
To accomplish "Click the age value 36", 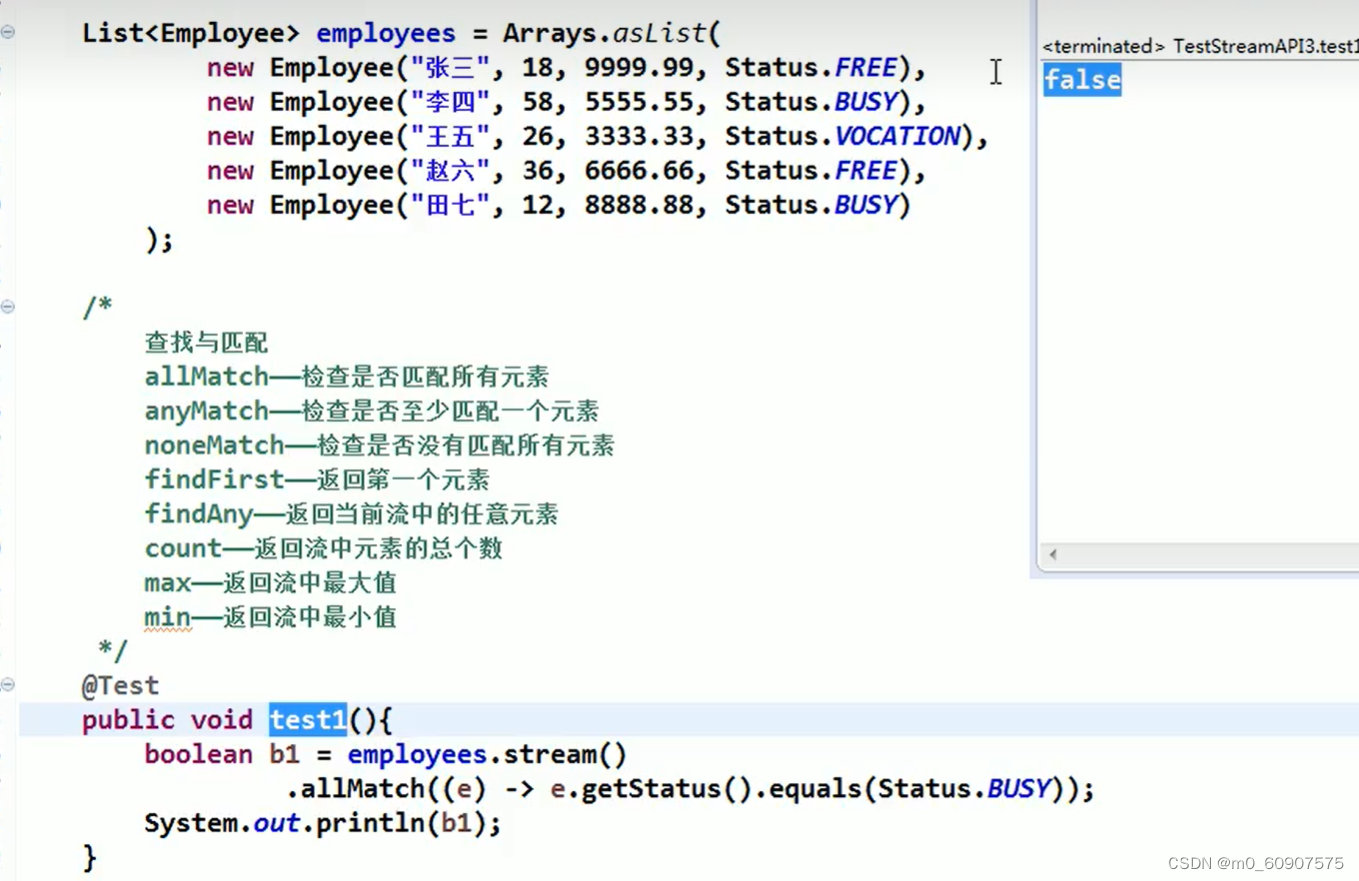I will [x=537, y=171].
